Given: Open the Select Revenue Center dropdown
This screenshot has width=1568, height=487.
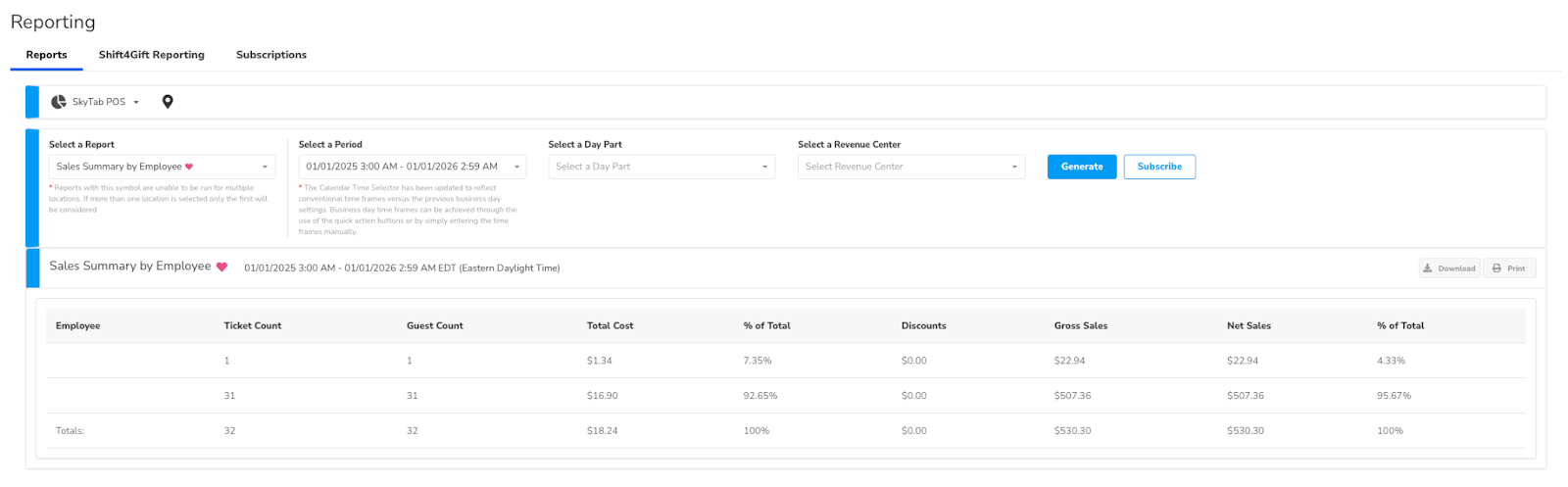Looking at the screenshot, I should [x=911, y=167].
